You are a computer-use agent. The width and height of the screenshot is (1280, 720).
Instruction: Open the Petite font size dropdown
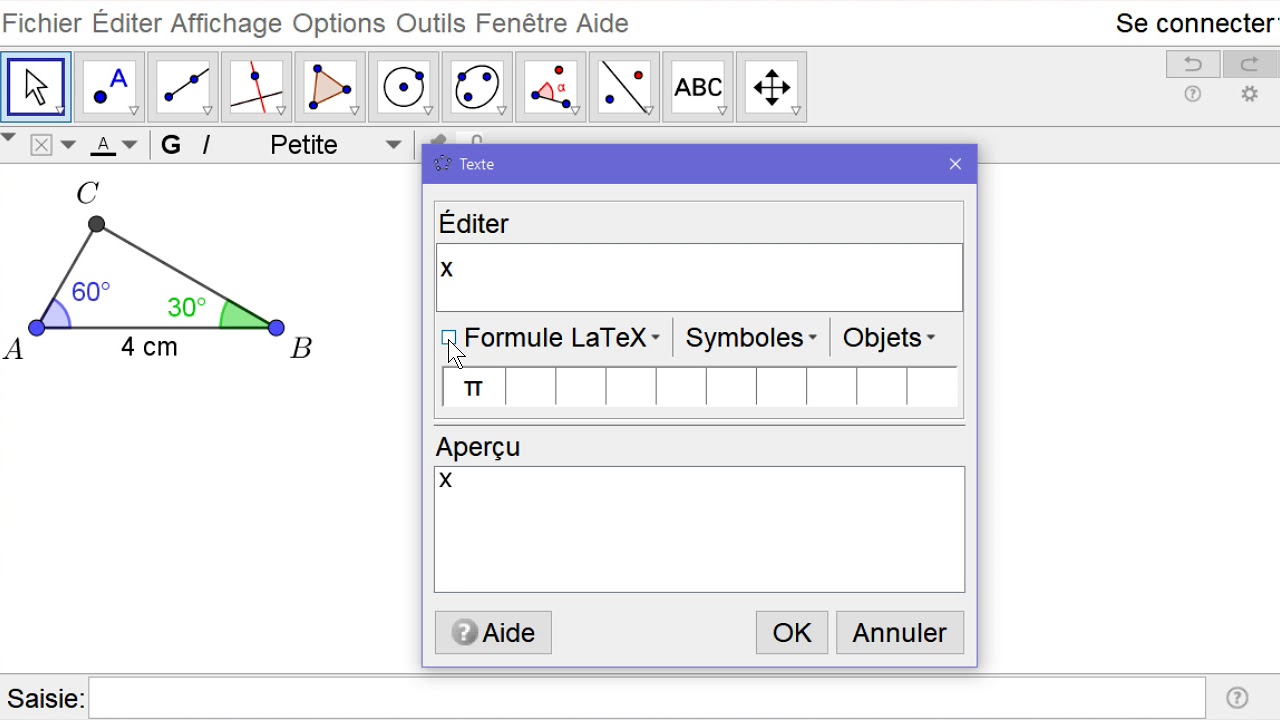point(335,145)
